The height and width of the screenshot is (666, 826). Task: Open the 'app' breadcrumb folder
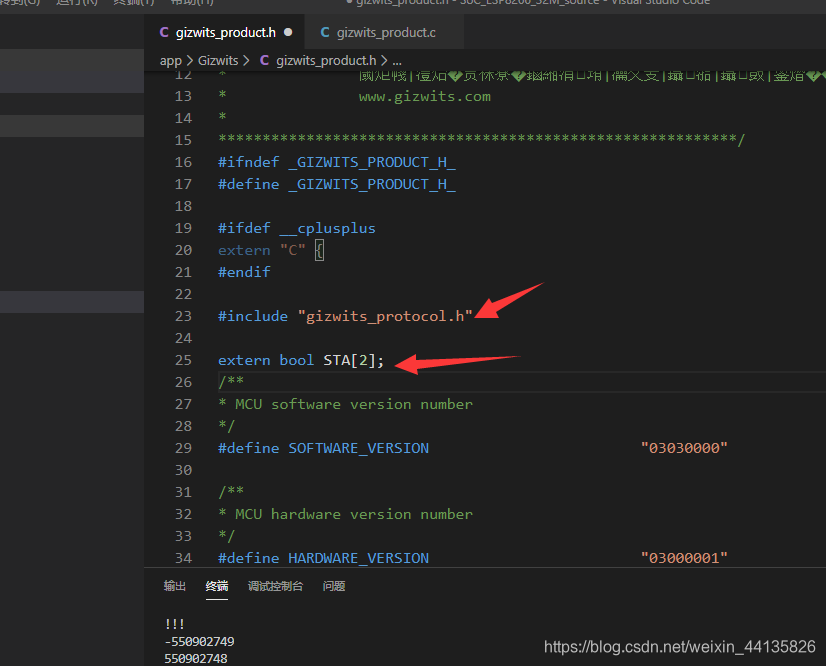pyautogui.click(x=171, y=61)
